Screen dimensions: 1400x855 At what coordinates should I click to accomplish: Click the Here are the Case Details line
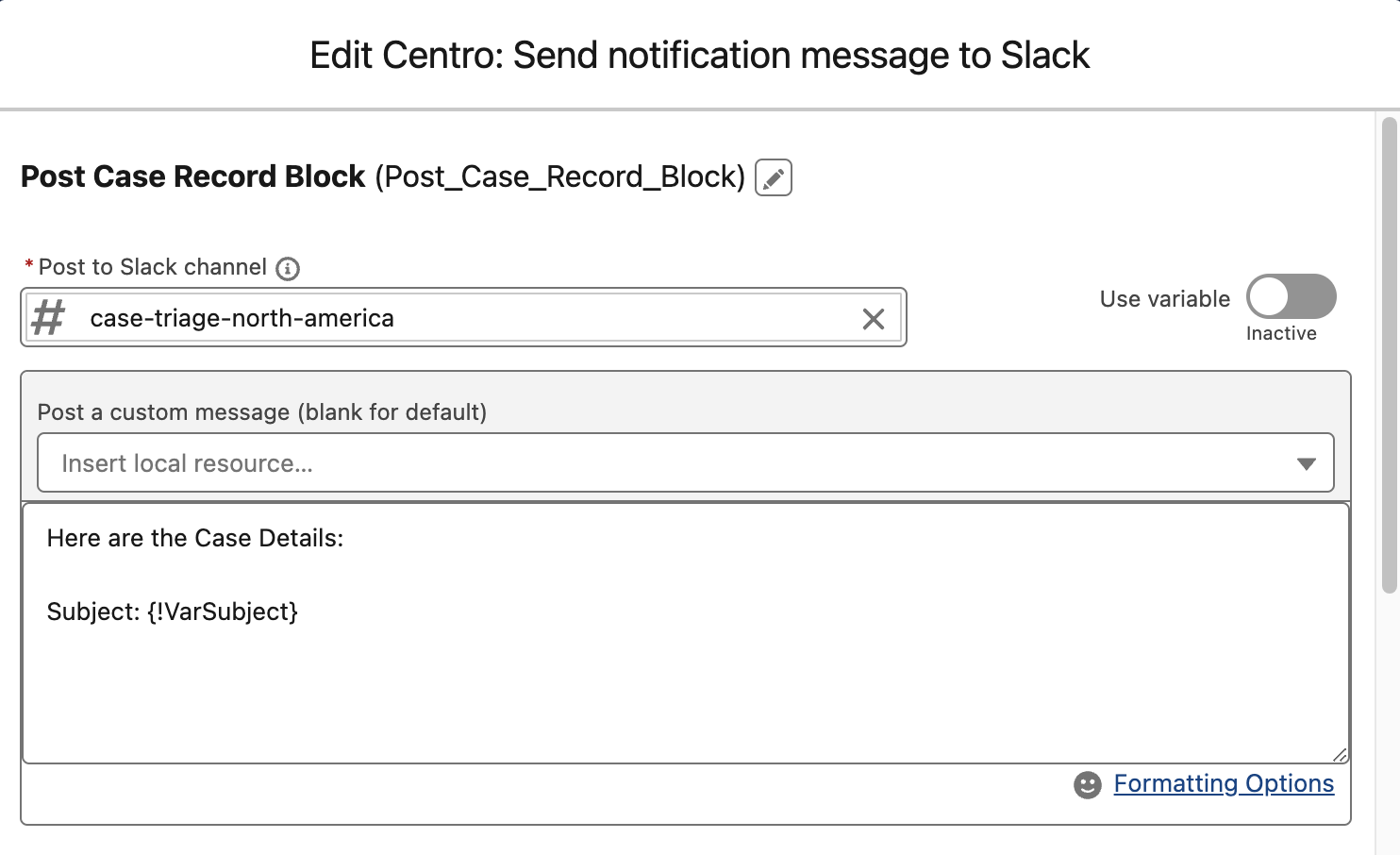point(195,538)
